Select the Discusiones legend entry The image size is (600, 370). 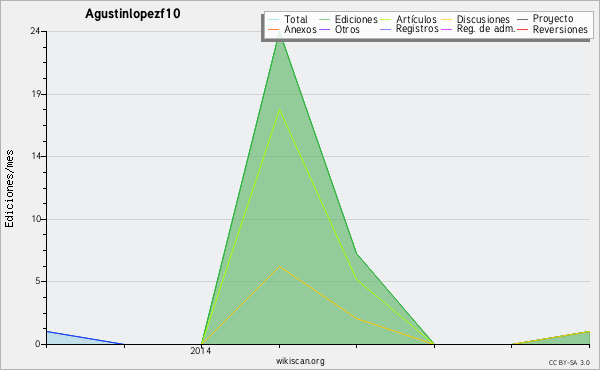pyautogui.click(x=483, y=19)
